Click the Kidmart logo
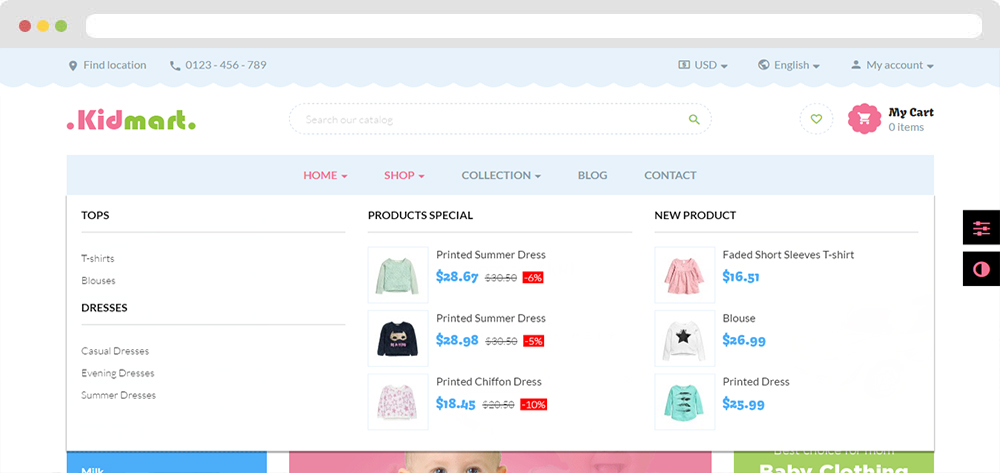Screen dimensions: 1000x473 coord(131,119)
